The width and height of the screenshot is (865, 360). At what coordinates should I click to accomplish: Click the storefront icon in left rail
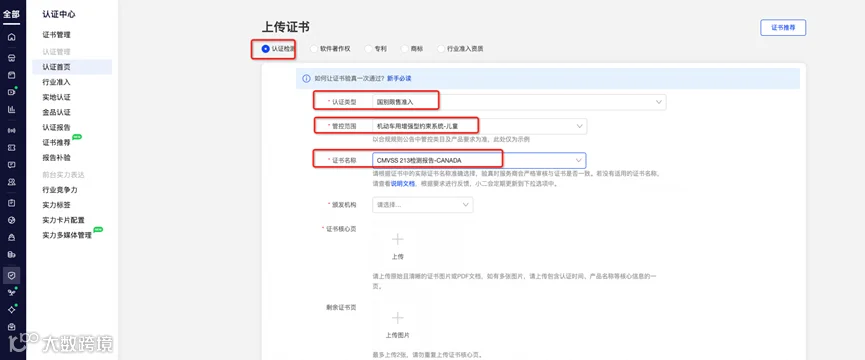pyautogui.click(x=12, y=57)
